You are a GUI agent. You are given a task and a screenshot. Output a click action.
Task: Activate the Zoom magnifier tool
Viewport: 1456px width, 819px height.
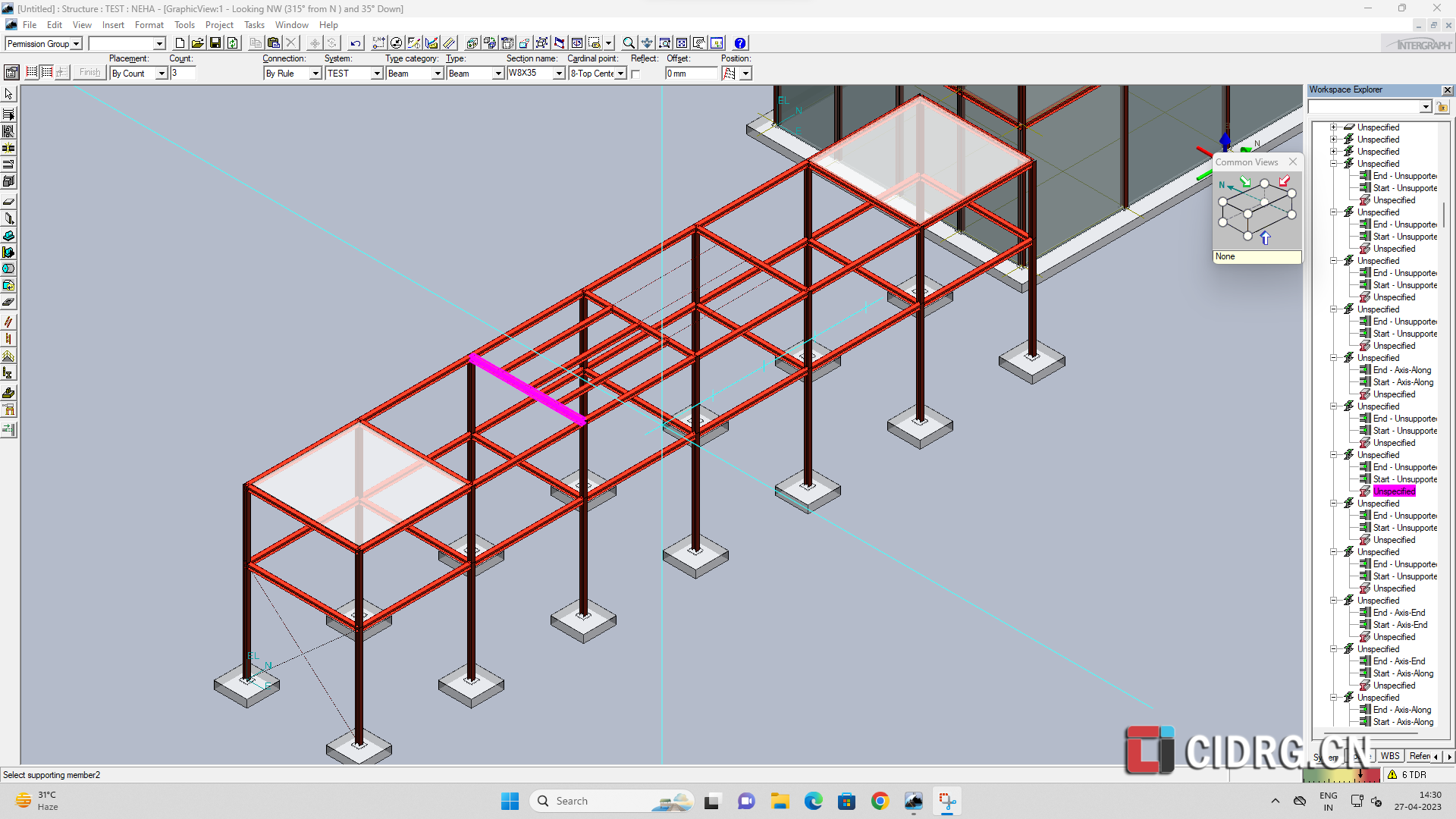click(629, 43)
